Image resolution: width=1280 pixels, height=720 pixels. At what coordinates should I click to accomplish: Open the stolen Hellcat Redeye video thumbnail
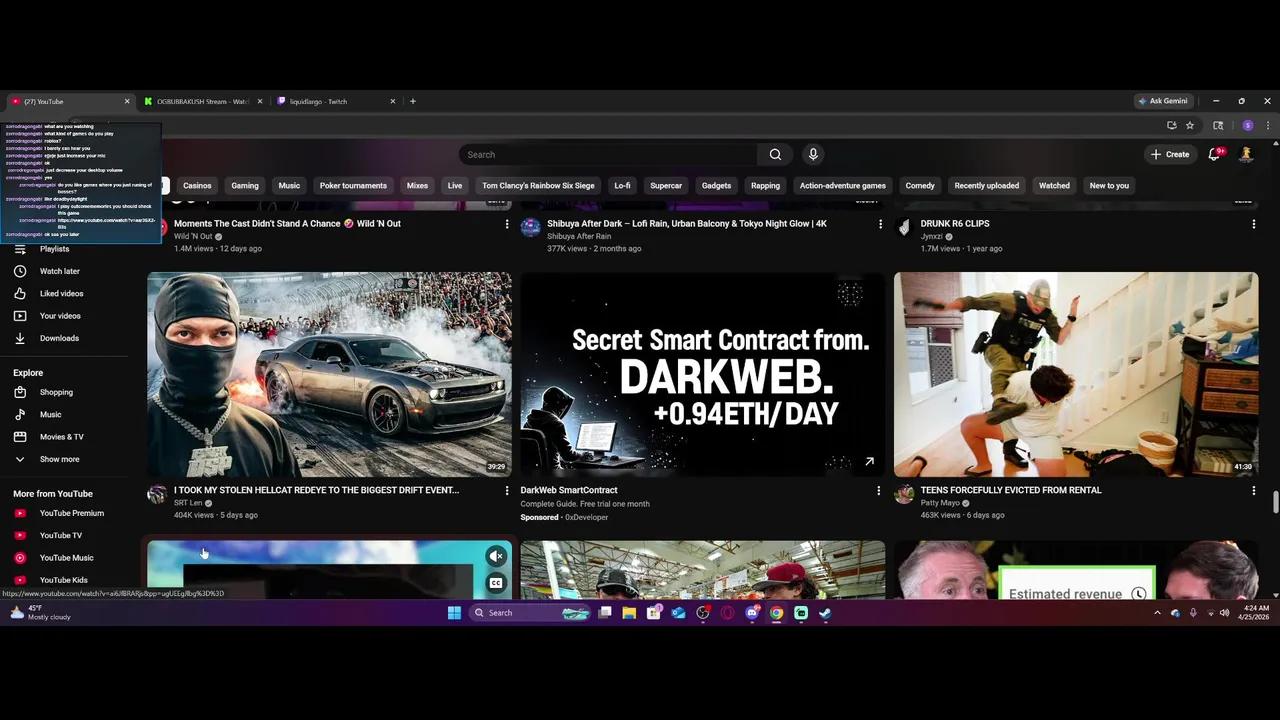tap(329, 374)
